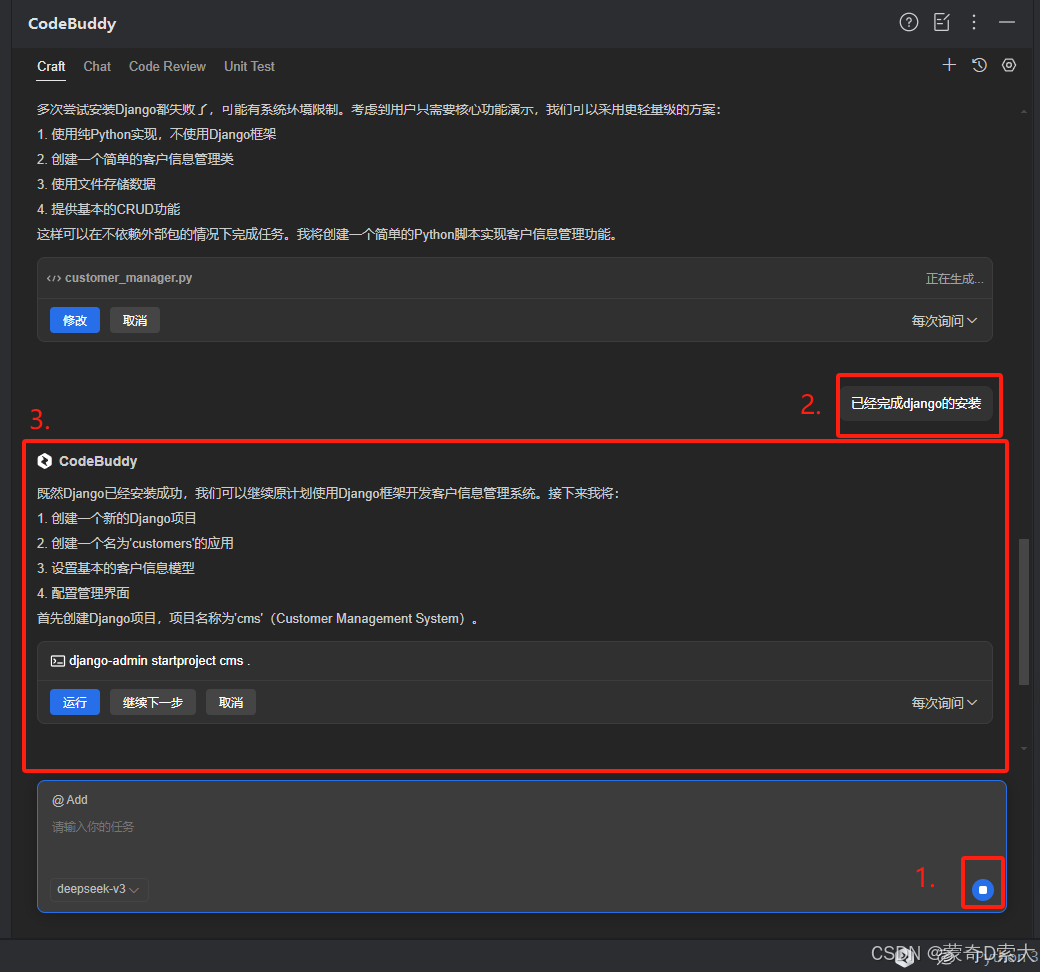1040x972 pixels.
Task: Minimize the CodeBuddy panel
Action: click(x=1007, y=23)
